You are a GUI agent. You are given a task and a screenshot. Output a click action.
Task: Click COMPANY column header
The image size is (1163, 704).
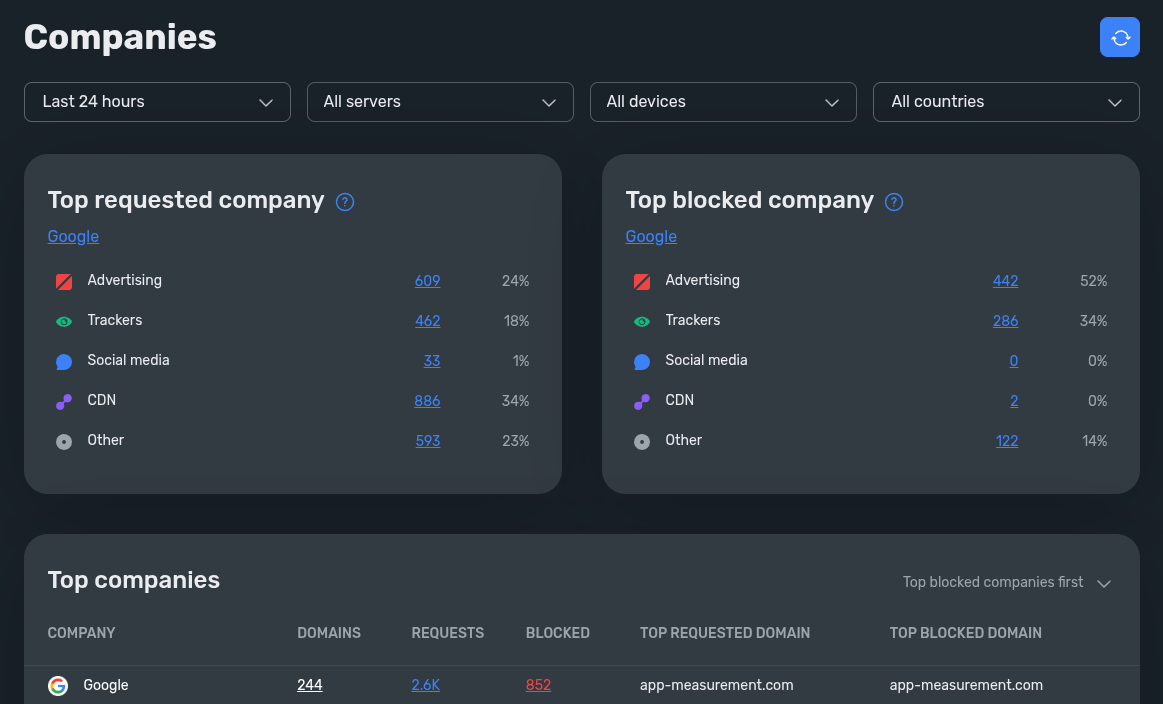pos(81,633)
